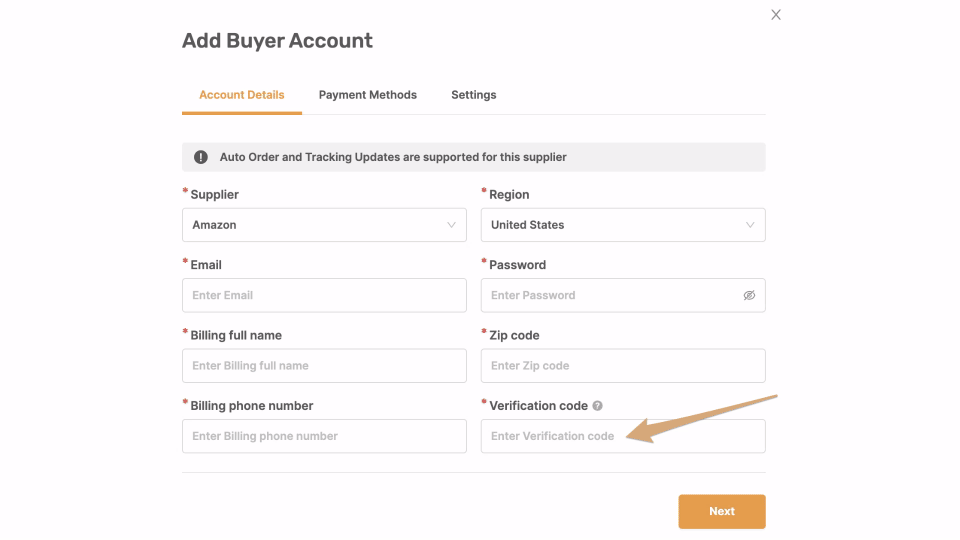Image resolution: width=960 pixels, height=540 pixels.
Task: Open the Amazon supplier combo box
Action: tap(324, 225)
